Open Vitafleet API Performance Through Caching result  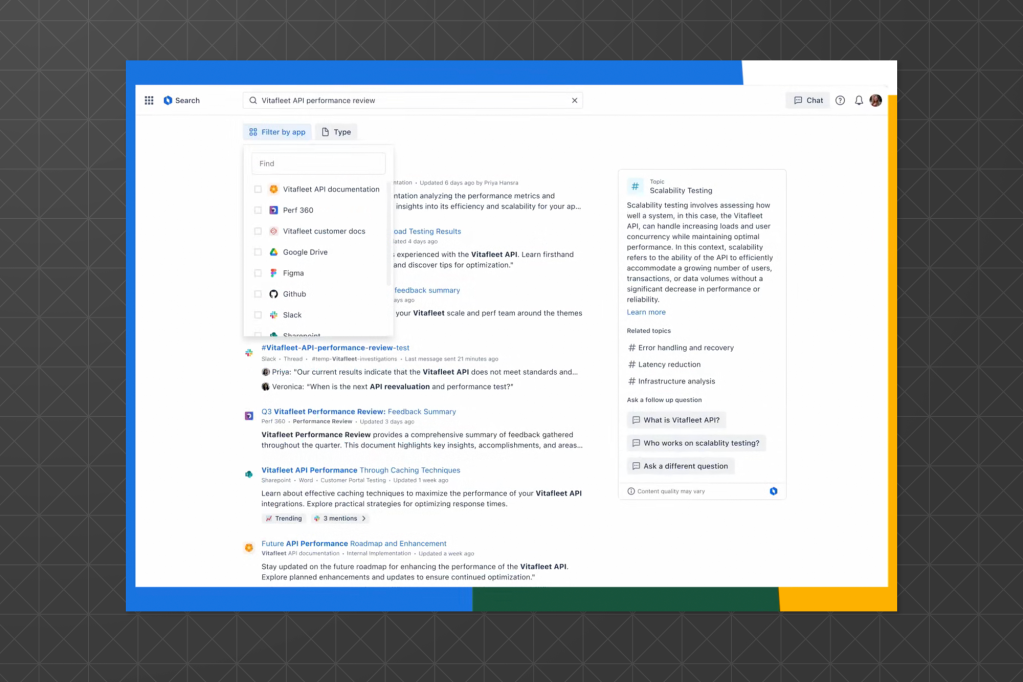click(361, 470)
